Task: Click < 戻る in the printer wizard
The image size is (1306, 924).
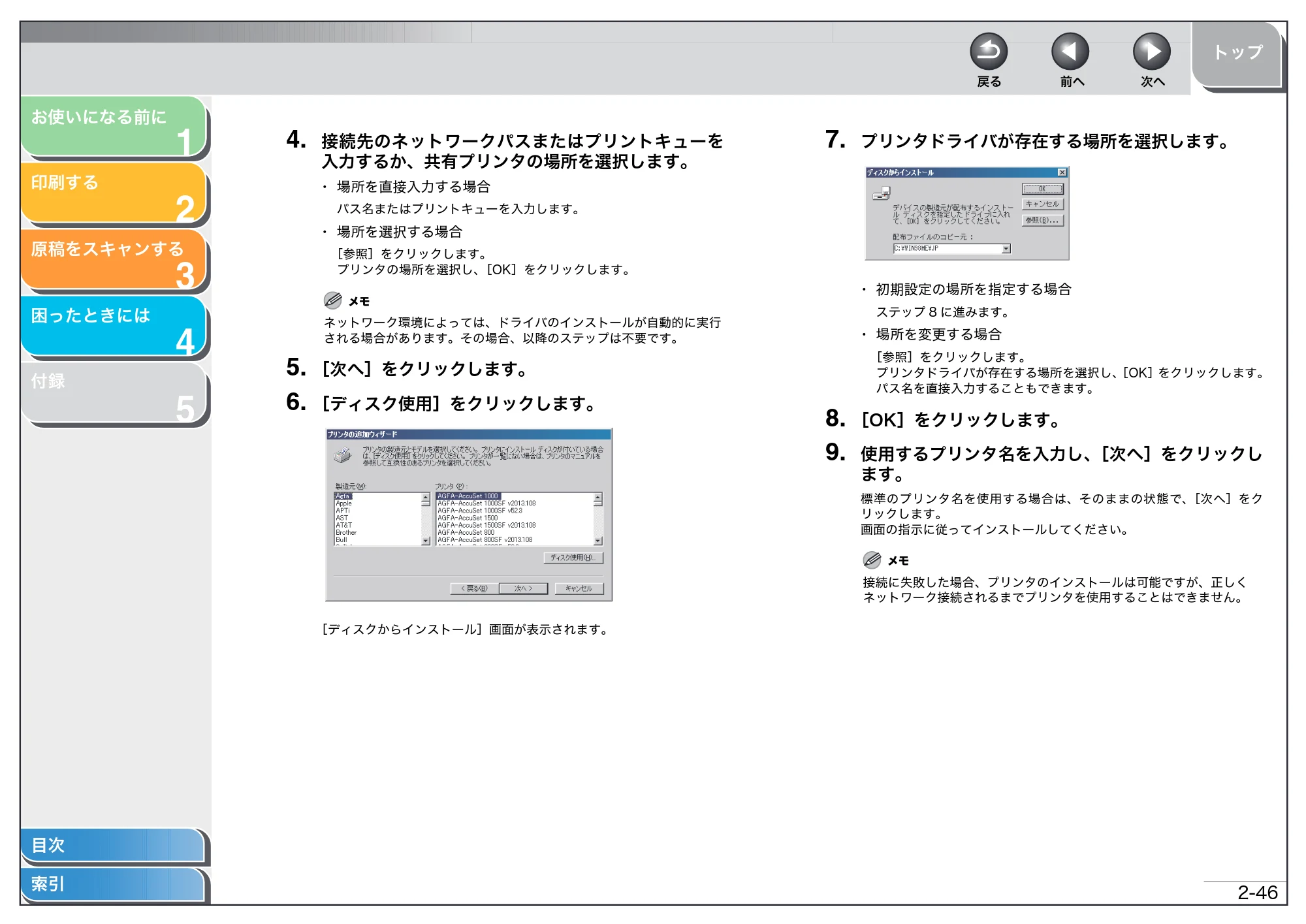Action: [475, 588]
